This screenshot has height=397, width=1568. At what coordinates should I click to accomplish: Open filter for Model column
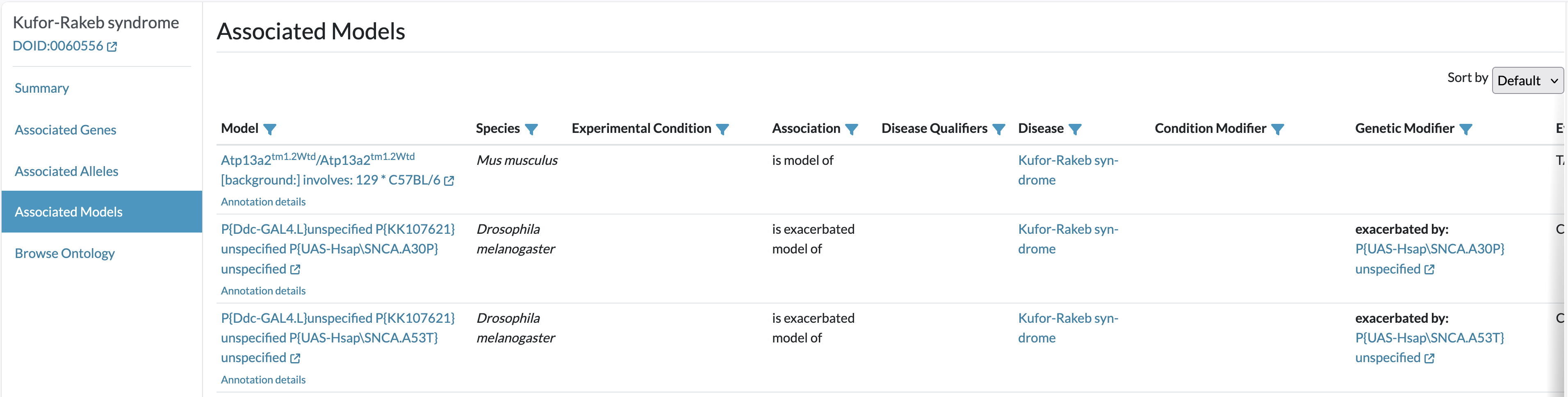point(270,129)
